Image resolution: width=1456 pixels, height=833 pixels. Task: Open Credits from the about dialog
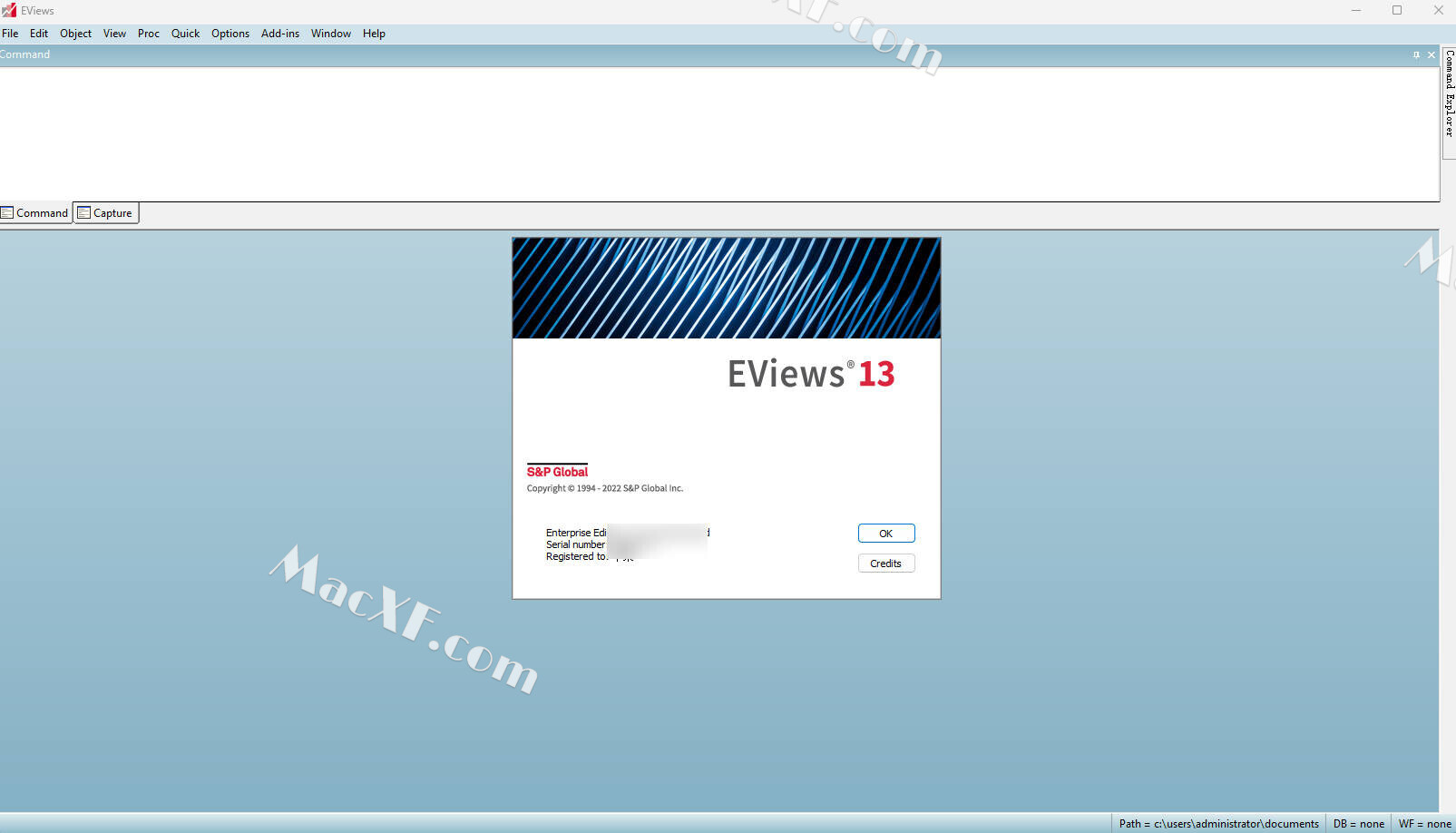tap(885, 563)
